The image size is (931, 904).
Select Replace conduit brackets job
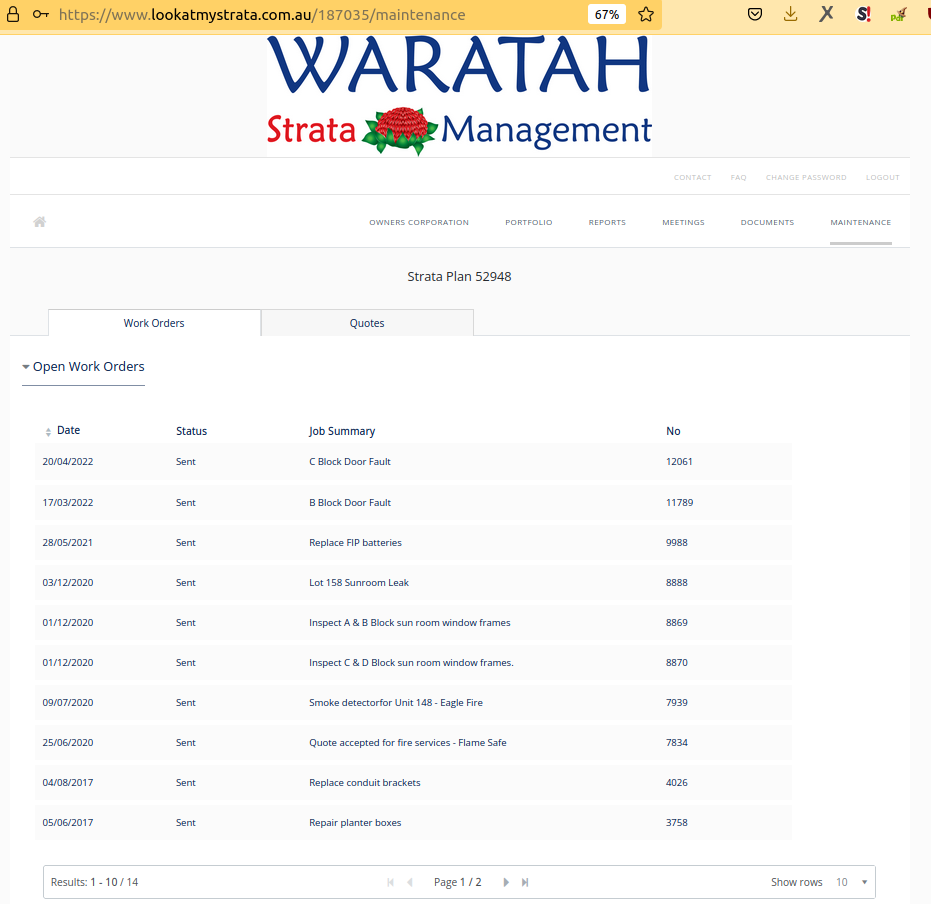pos(365,783)
